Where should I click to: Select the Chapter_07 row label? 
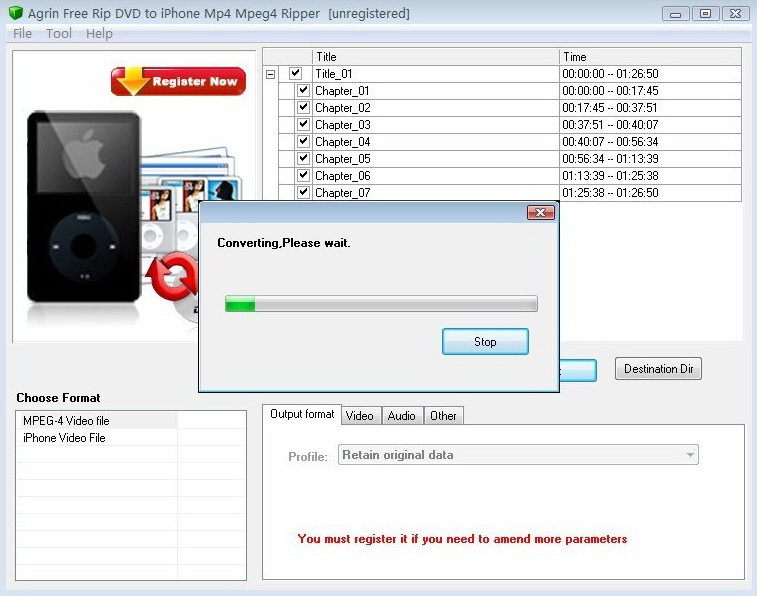point(342,193)
